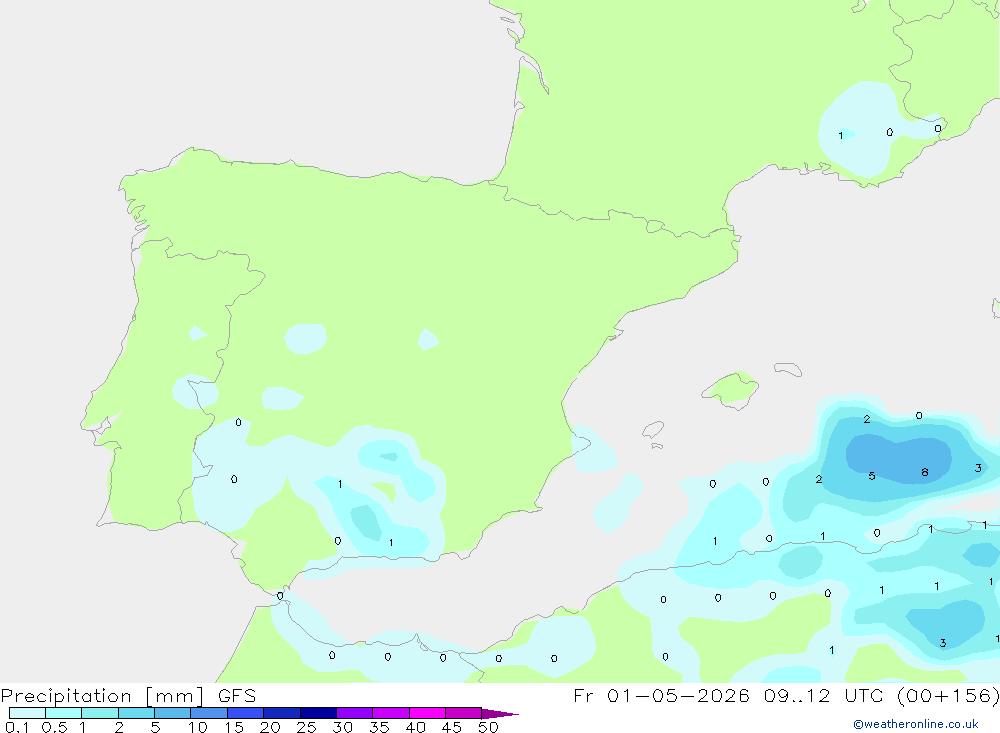Click the '0.5' legend scale label
This screenshot has width=1000, height=733.
pyautogui.click(x=54, y=727)
